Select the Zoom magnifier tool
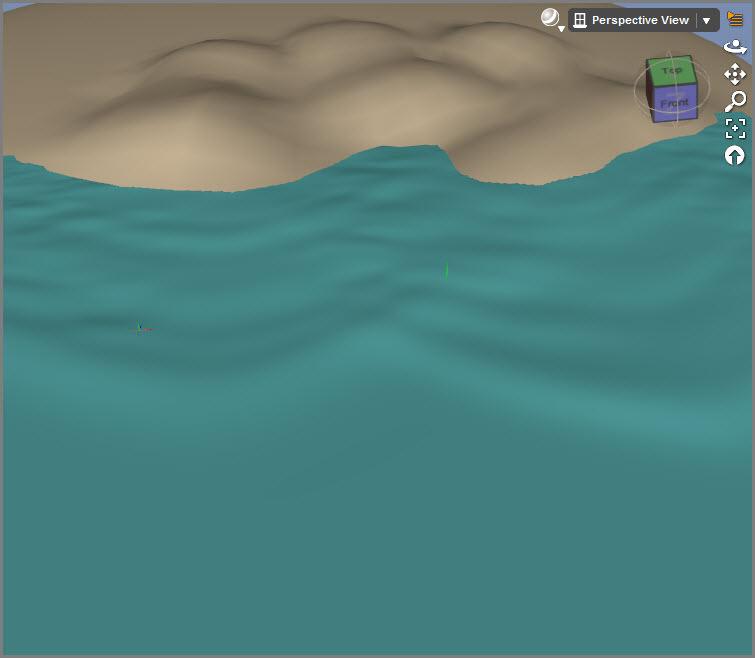 click(735, 101)
